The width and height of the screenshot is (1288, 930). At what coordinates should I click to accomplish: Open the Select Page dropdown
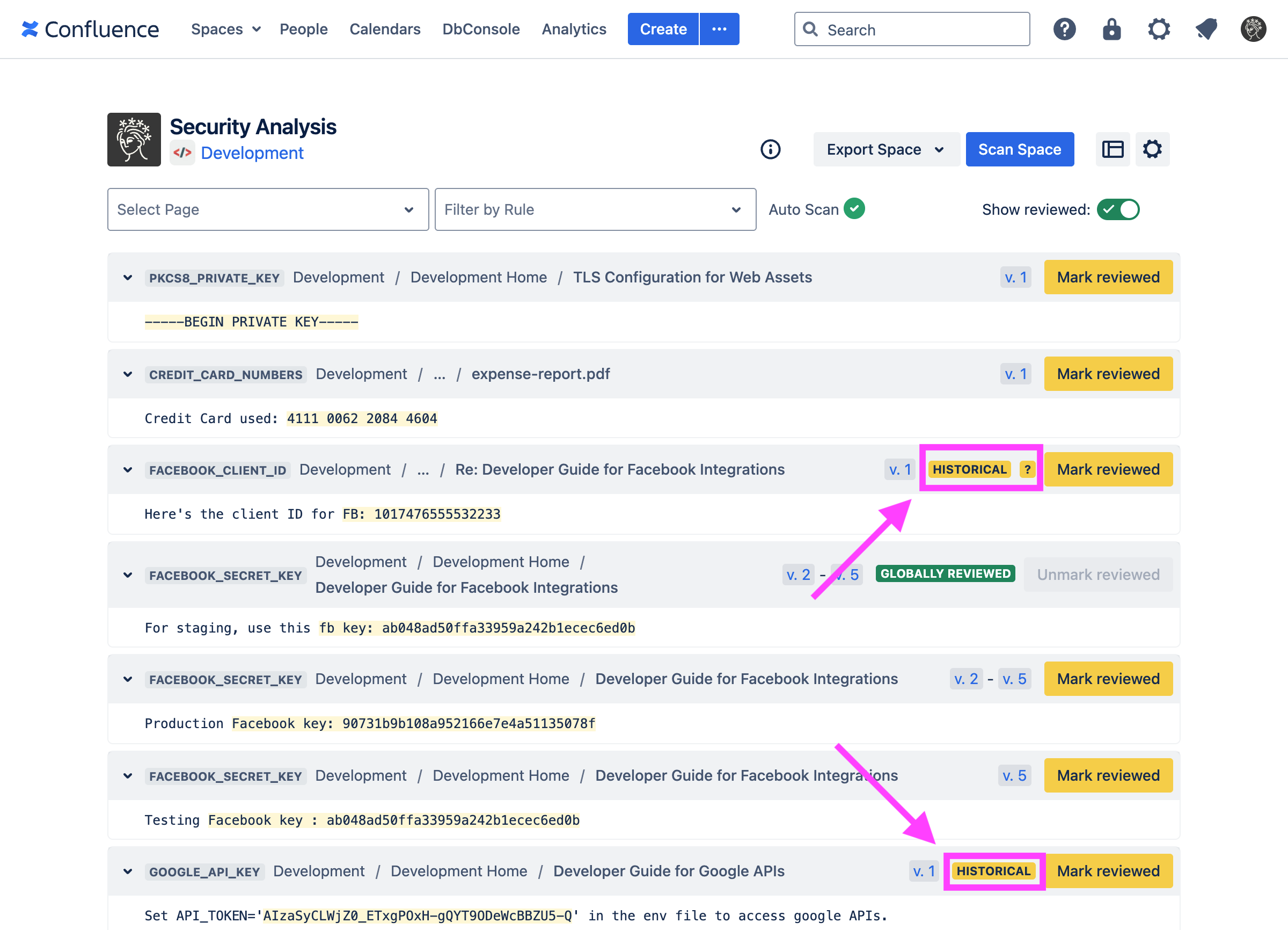[267, 209]
